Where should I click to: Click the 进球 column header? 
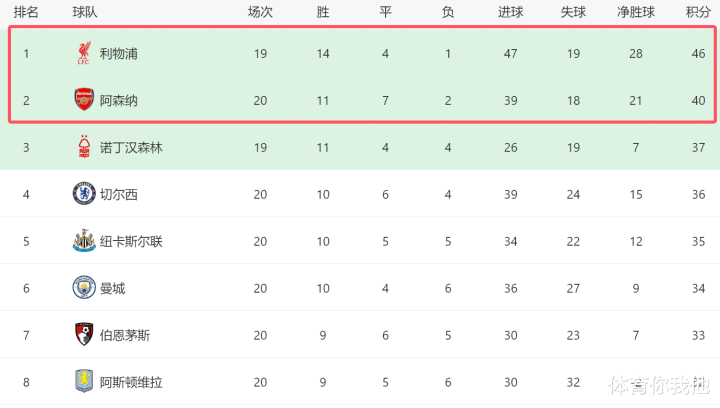tap(511, 12)
